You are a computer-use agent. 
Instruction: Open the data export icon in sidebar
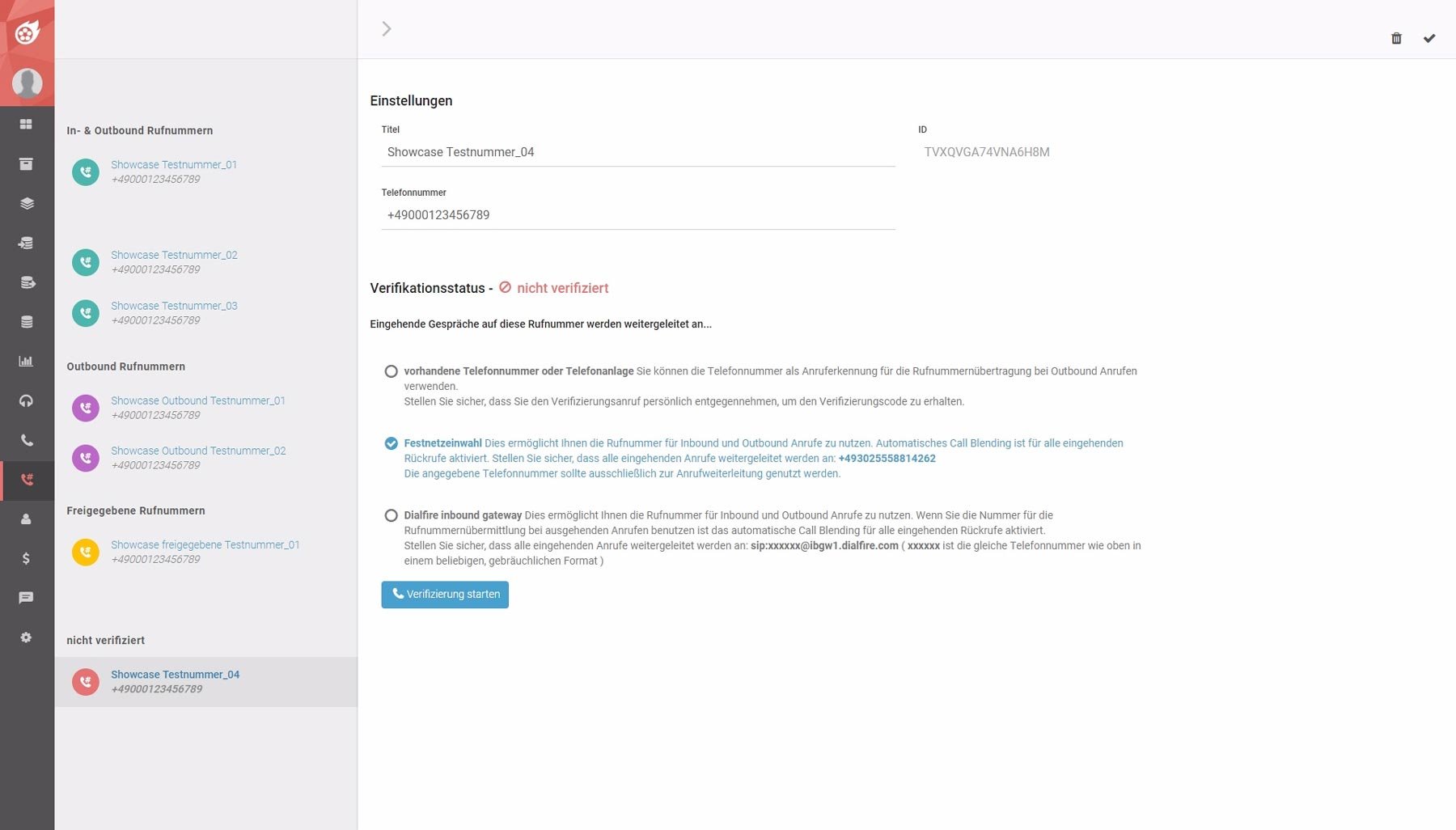[x=27, y=282]
